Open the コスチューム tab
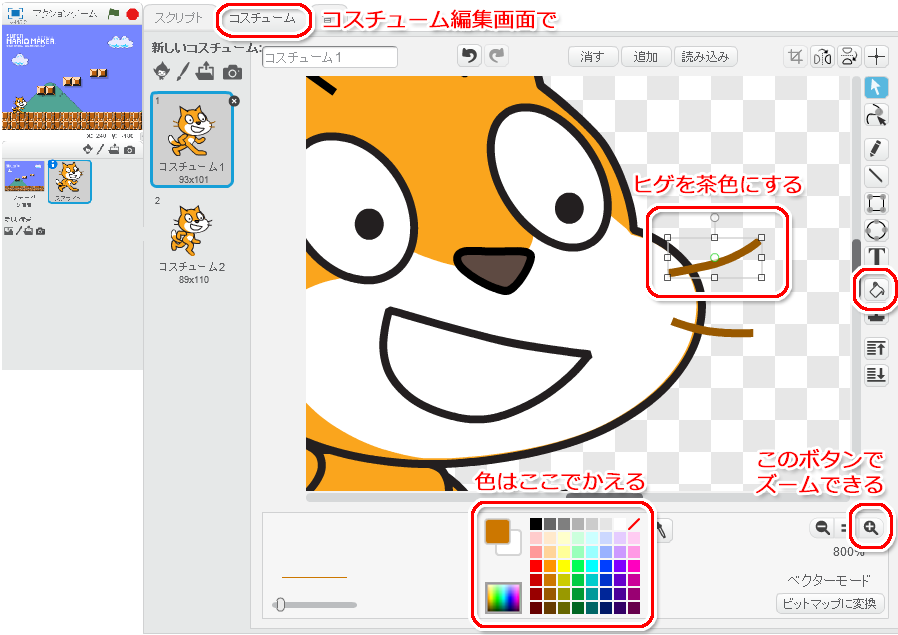This screenshot has width=898, height=635. (x=262, y=18)
